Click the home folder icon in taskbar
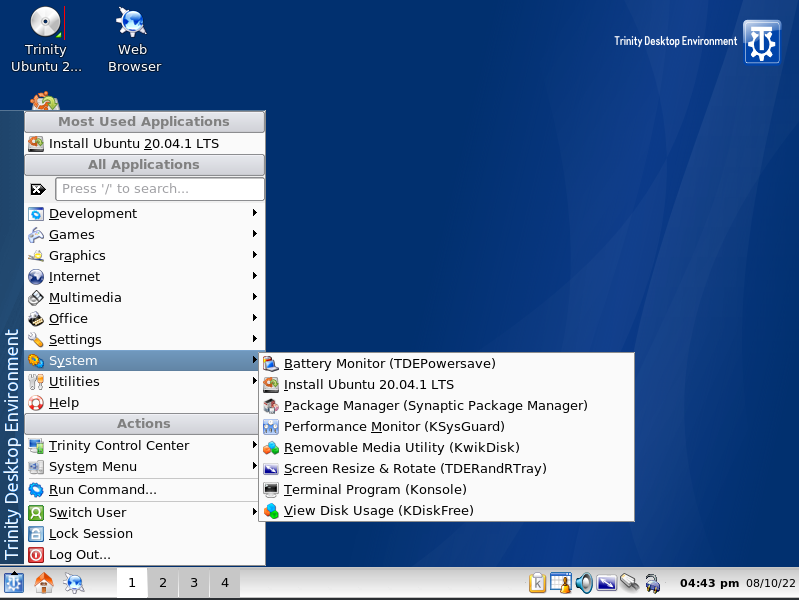This screenshot has width=799, height=600. 43,583
